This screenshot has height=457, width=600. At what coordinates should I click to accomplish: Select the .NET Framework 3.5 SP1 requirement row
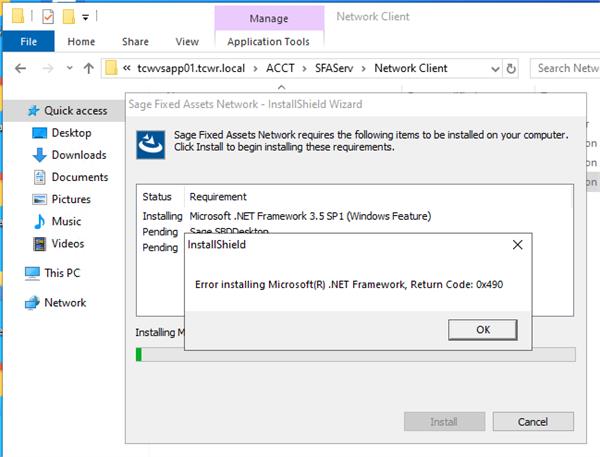click(x=287, y=216)
